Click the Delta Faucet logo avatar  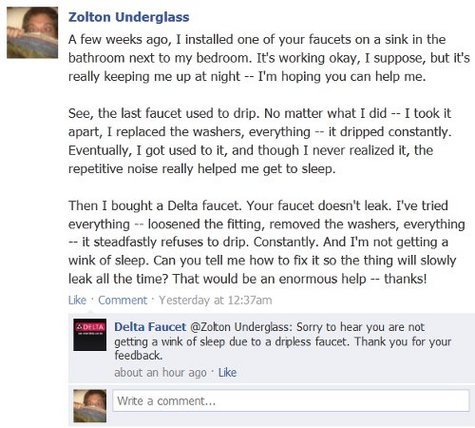90,335
